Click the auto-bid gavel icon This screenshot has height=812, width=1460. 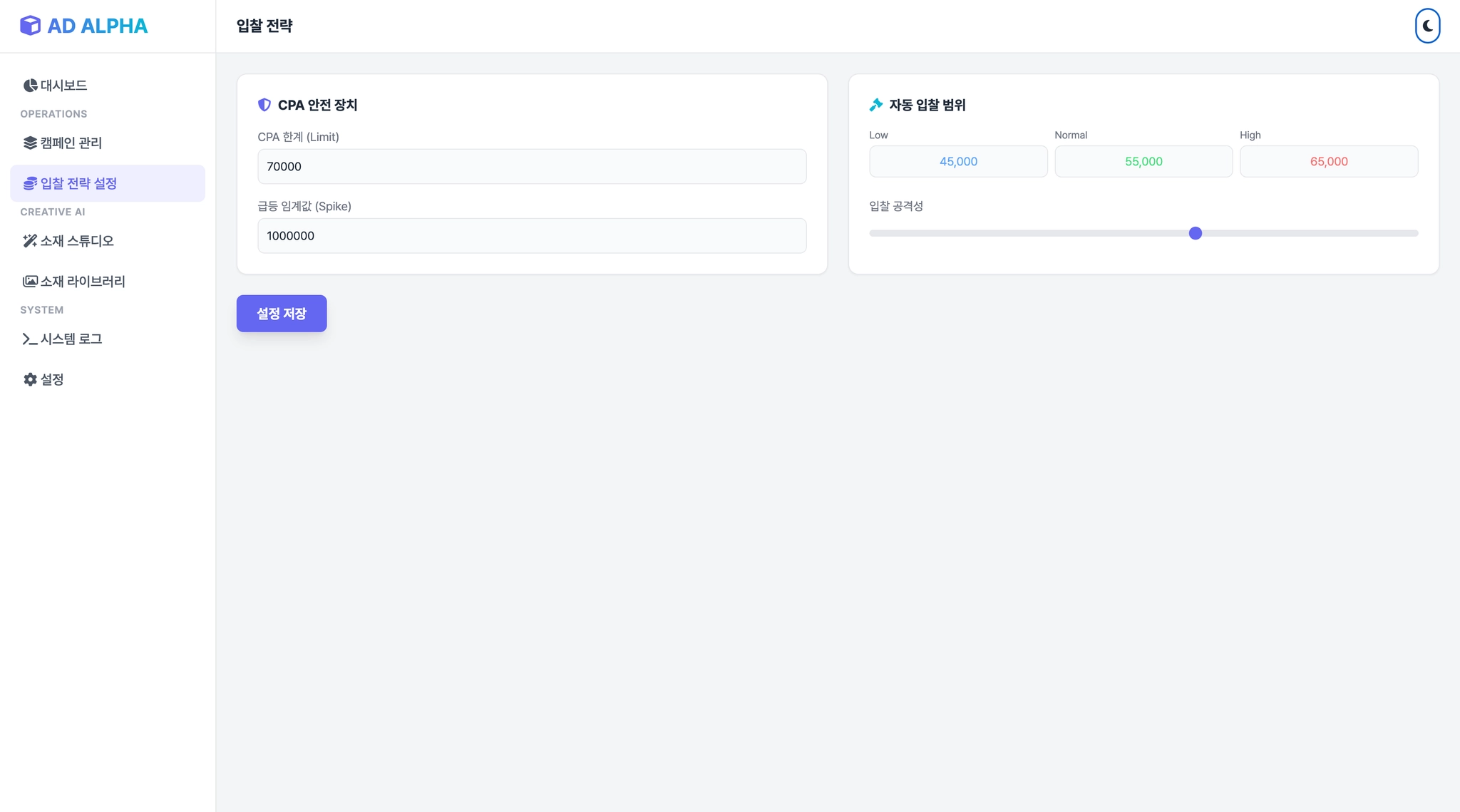pos(876,106)
